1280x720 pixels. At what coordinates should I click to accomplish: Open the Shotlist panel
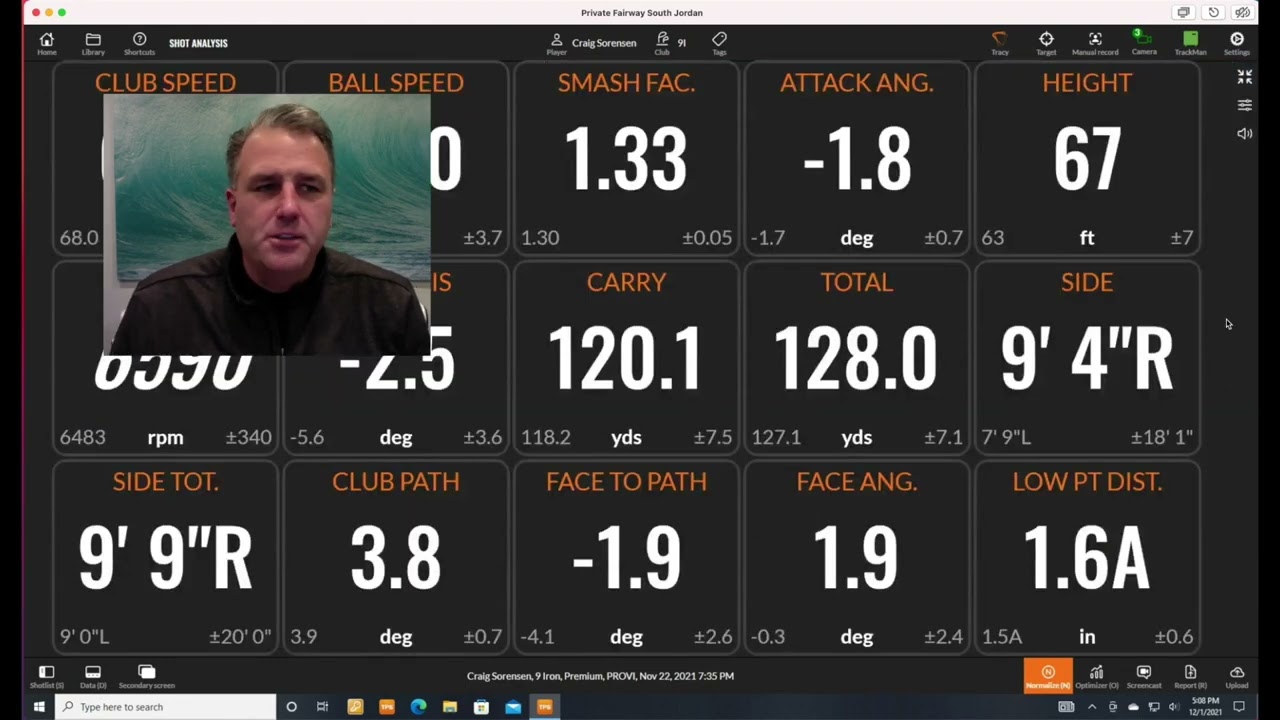pyautogui.click(x=46, y=677)
